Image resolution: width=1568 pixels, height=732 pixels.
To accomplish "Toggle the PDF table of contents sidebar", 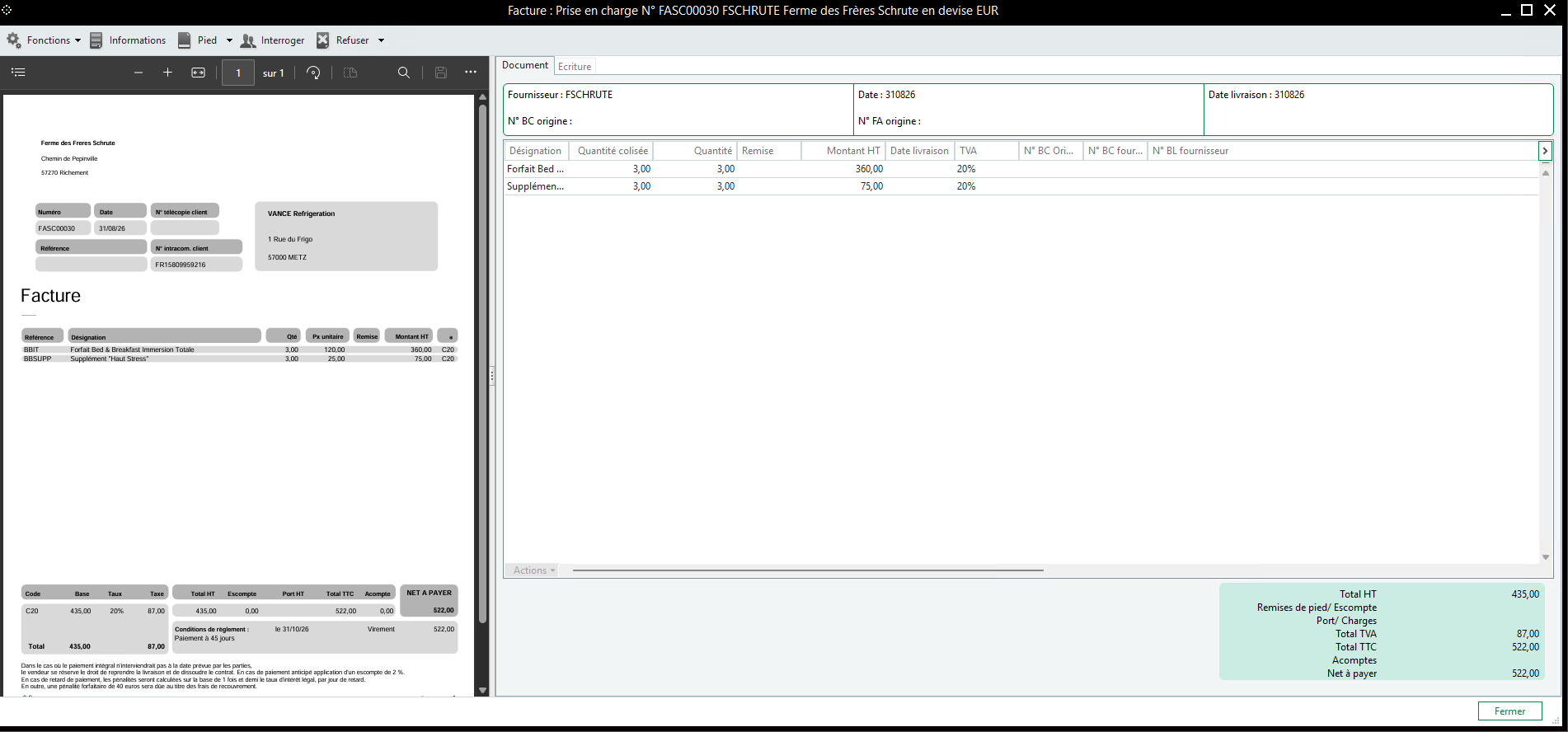I will pyautogui.click(x=18, y=73).
